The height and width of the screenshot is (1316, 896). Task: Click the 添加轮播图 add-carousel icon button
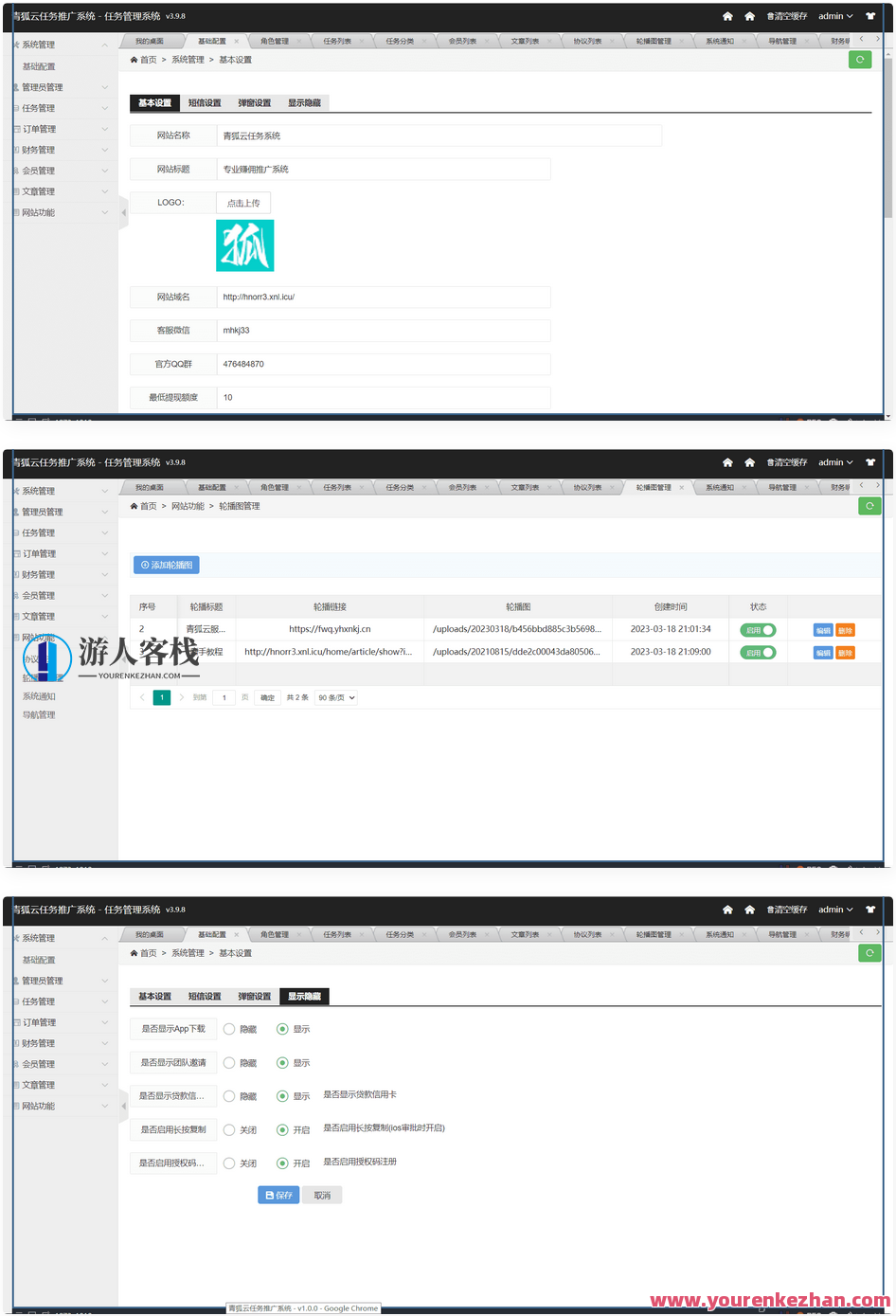tap(166, 565)
